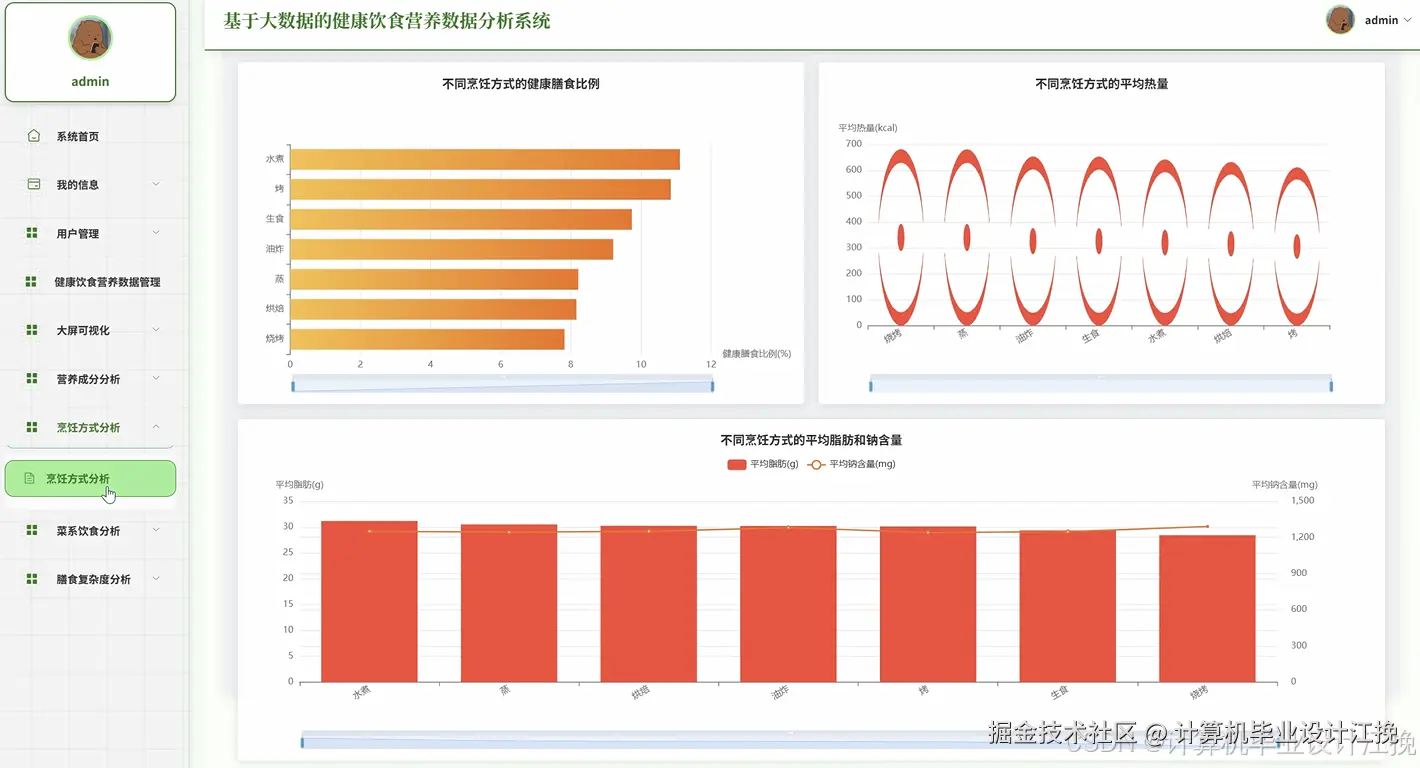
Task: Click the admin name under sidebar avatar
Action: (90, 81)
